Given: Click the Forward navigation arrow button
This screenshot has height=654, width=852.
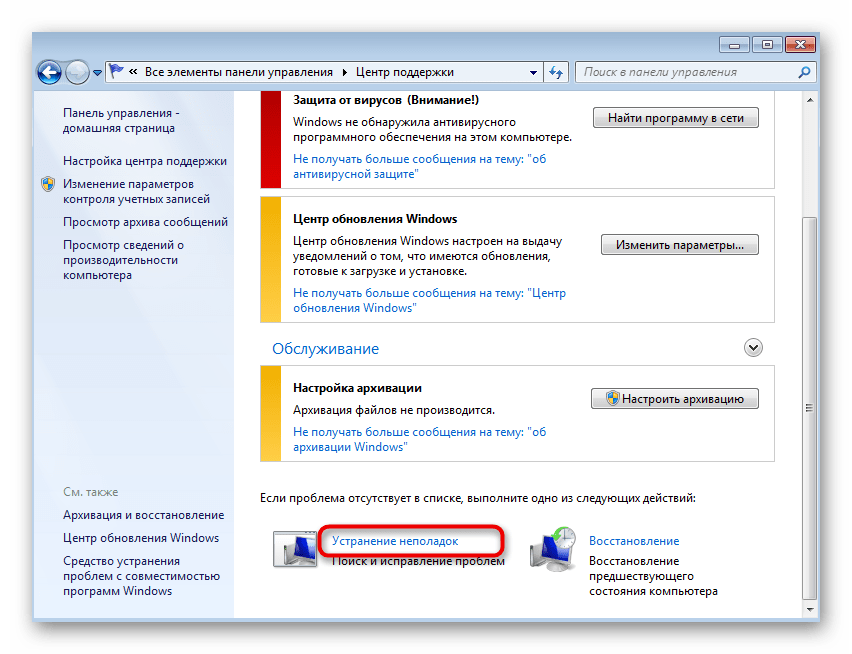Looking at the screenshot, I should pos(77,72).
